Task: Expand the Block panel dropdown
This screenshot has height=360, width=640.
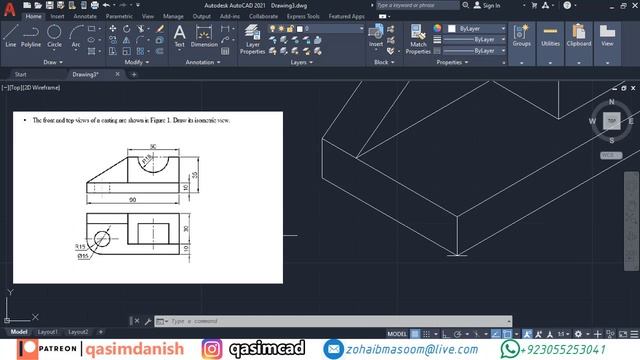Action: coord(384,62)
